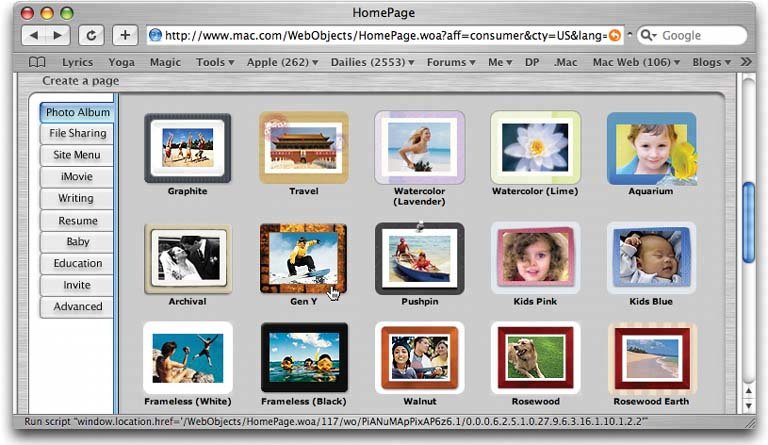The image size is (768, 445).
Task: Open the Lyrics bookmark
Action: pyautogui.click(x=77, y=62)
